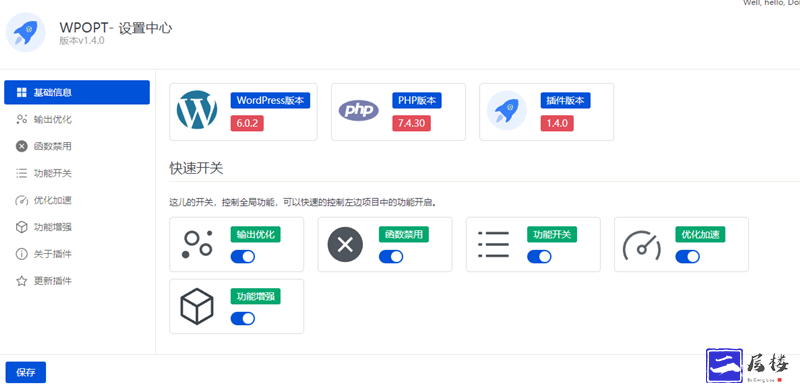Viewport: 800px width, 387px height.
Task: Click the blue PHP版本 label
Action: pos(417,100)
